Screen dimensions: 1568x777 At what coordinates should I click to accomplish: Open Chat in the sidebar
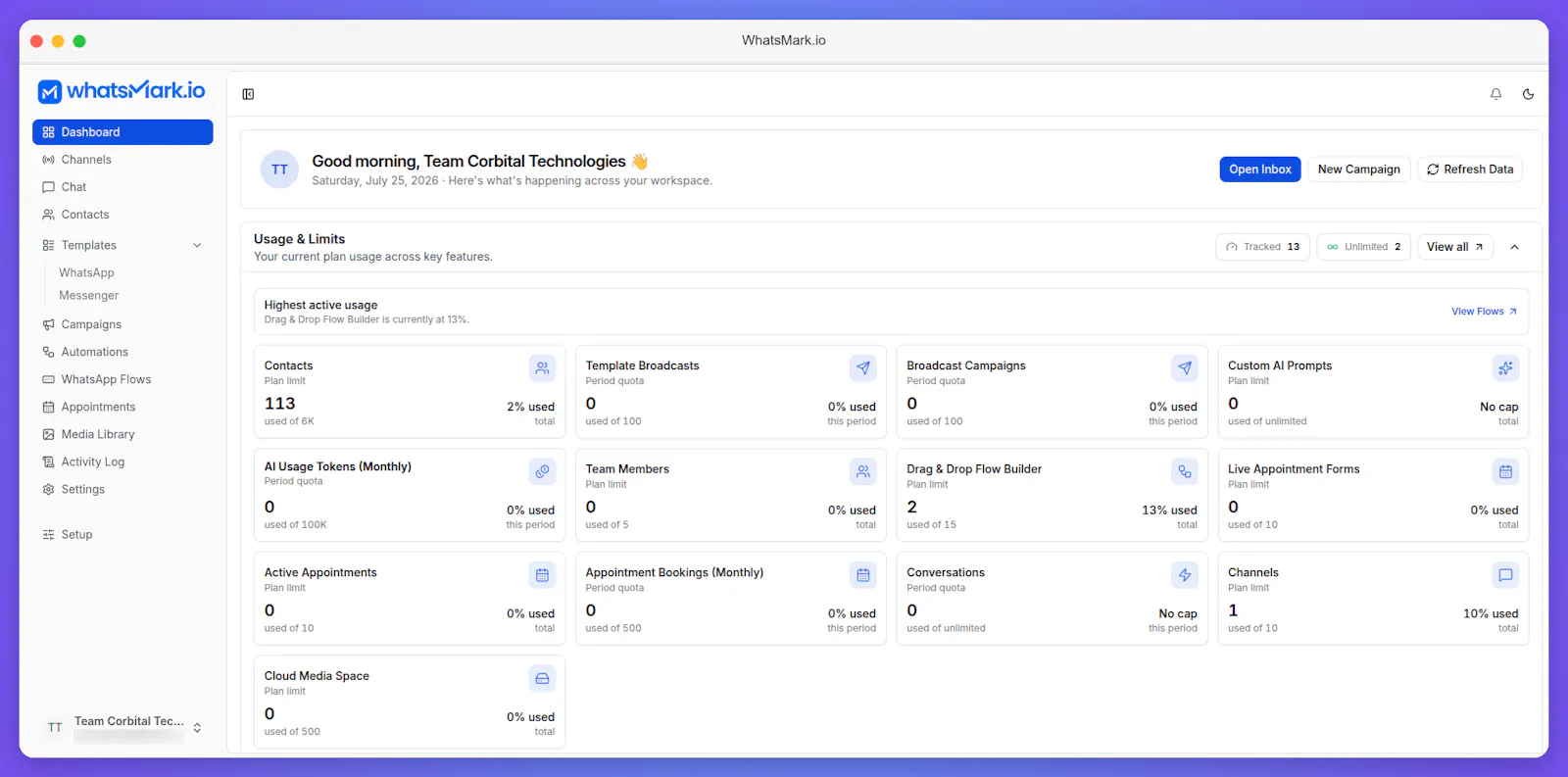click(122, 187)
